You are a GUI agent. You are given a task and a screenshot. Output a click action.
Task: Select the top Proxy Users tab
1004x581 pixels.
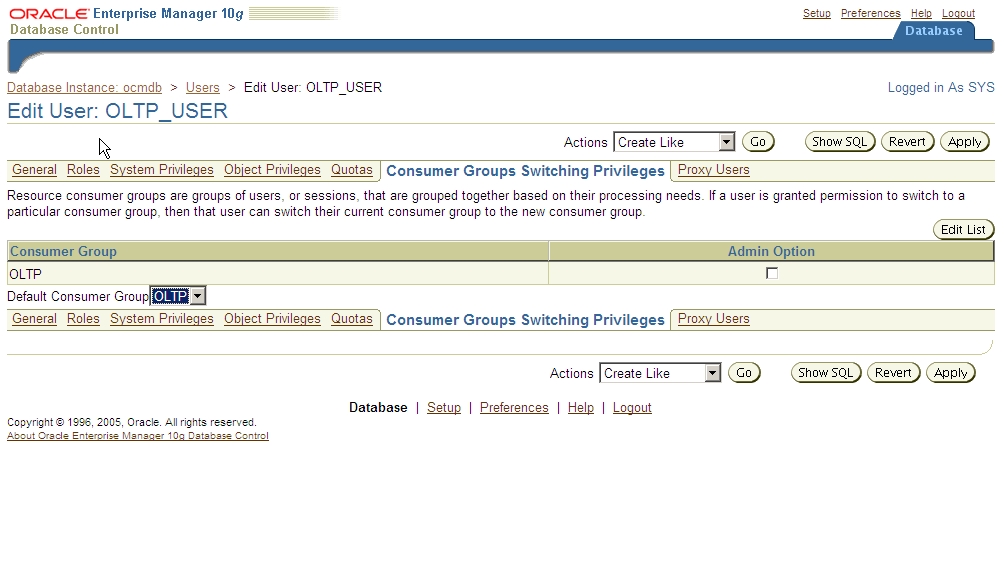pos(714,170)
